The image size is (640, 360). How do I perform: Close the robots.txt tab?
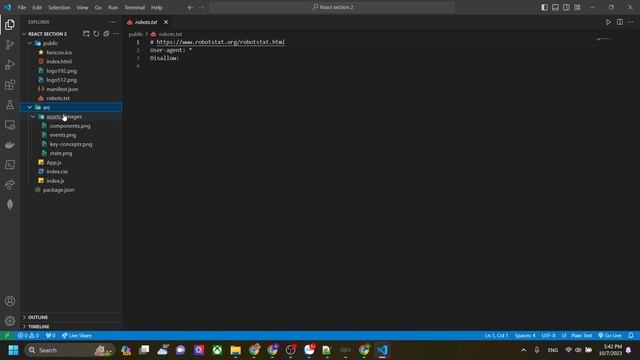pyautogui.click(x=166, y=22)
